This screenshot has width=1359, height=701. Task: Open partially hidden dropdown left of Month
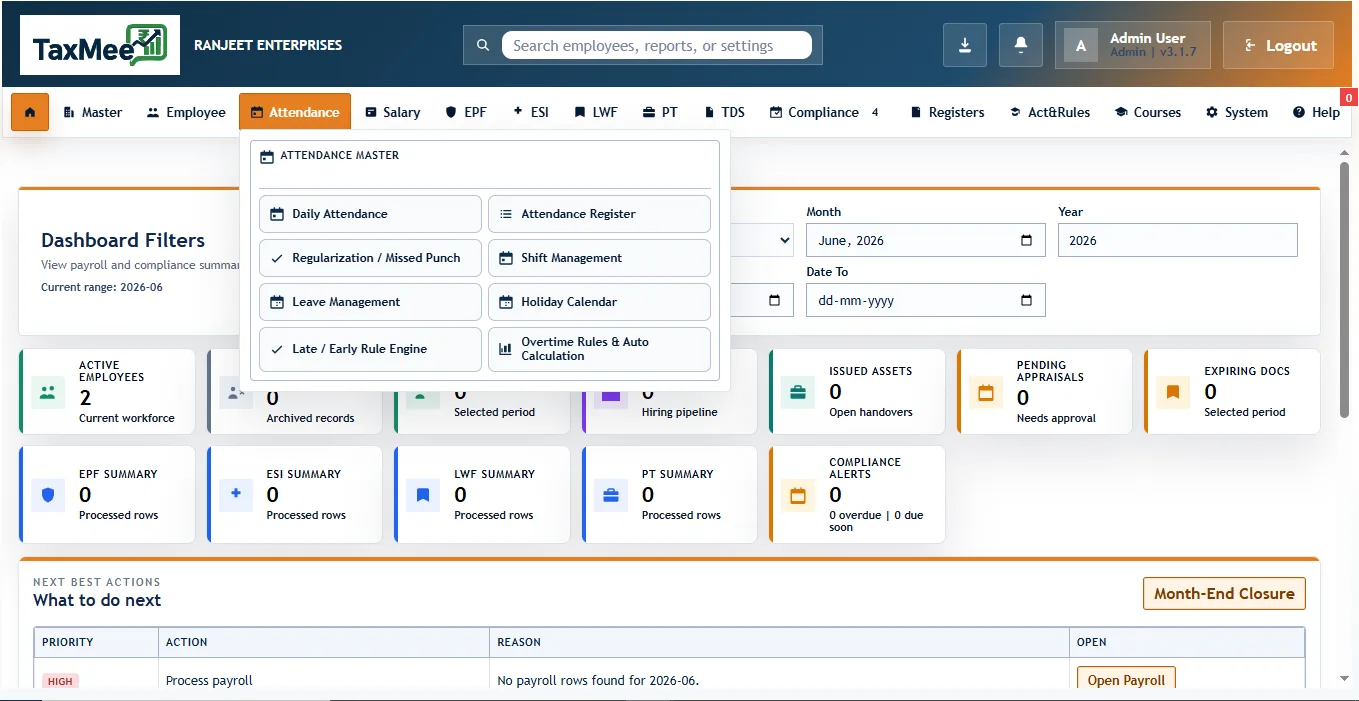coord(763,240)
